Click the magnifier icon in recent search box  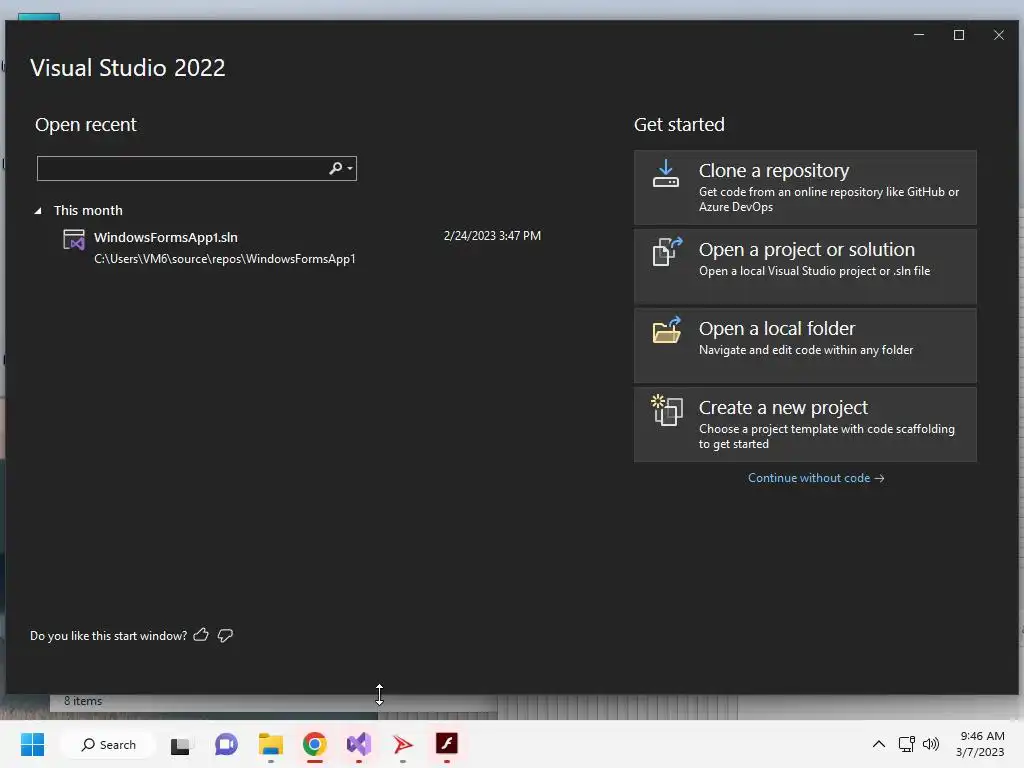tap(336, 168)
